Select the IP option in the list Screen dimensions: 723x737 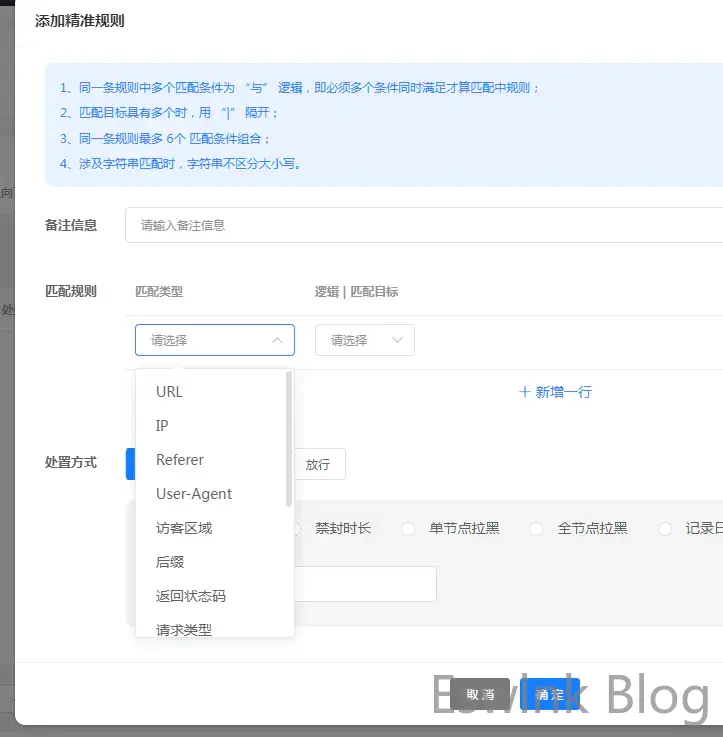click(162, 426)
